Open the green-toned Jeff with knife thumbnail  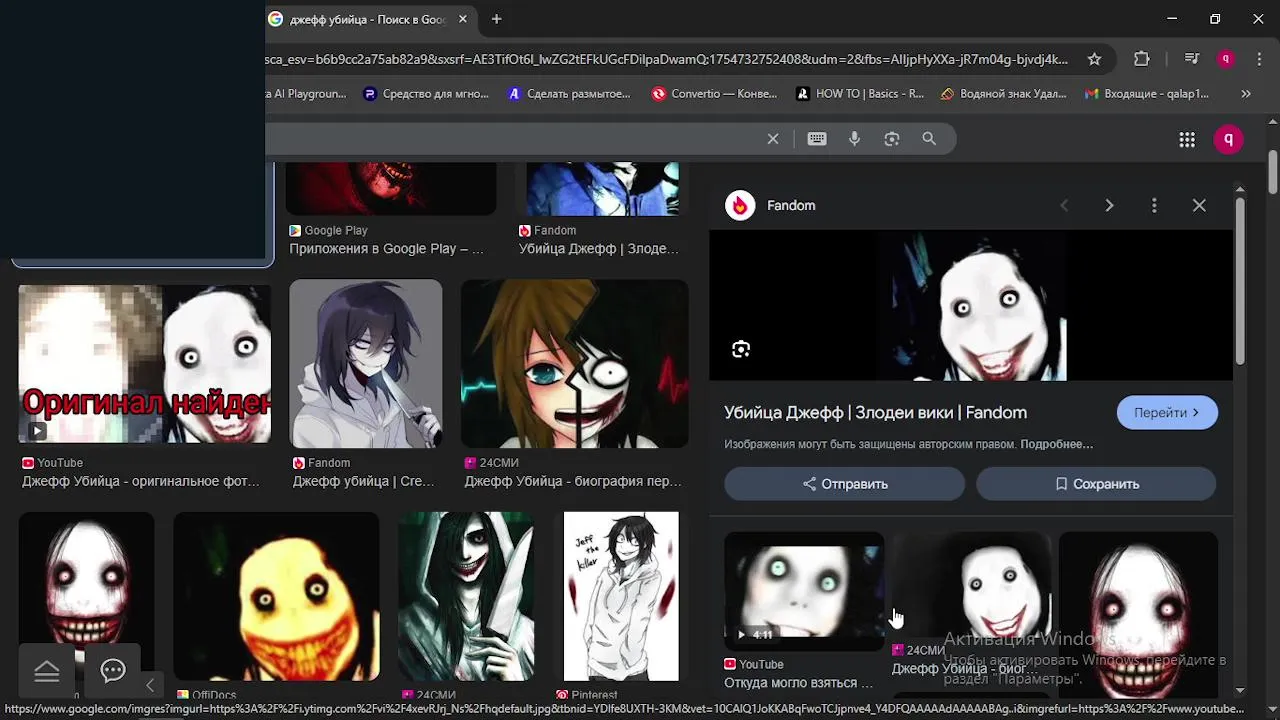tap(466, 596)
